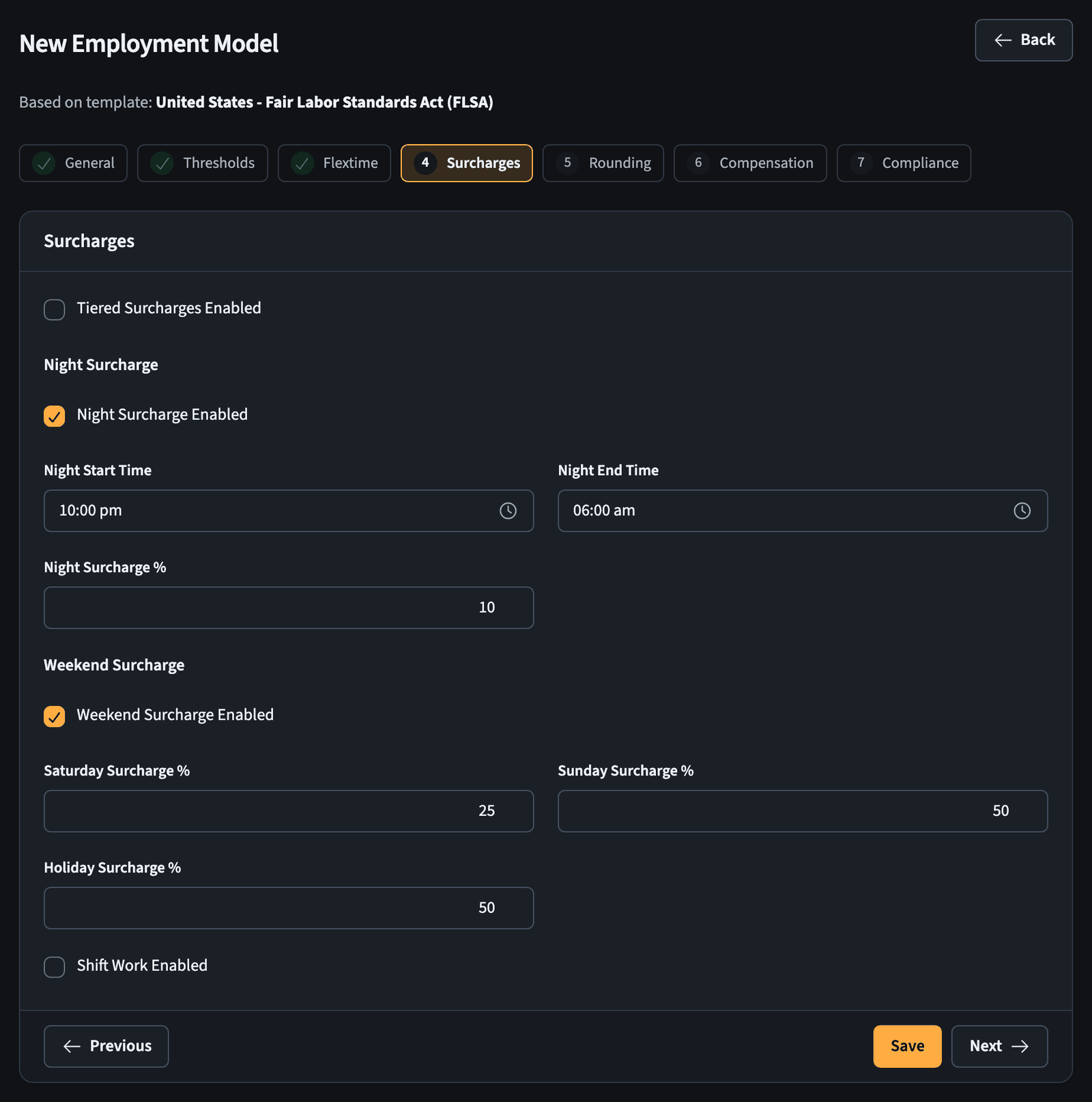Viewport: 1092px width, 1102px height.
Task: Click step number 6 badge on Compensation
Action: coord(698,163)
